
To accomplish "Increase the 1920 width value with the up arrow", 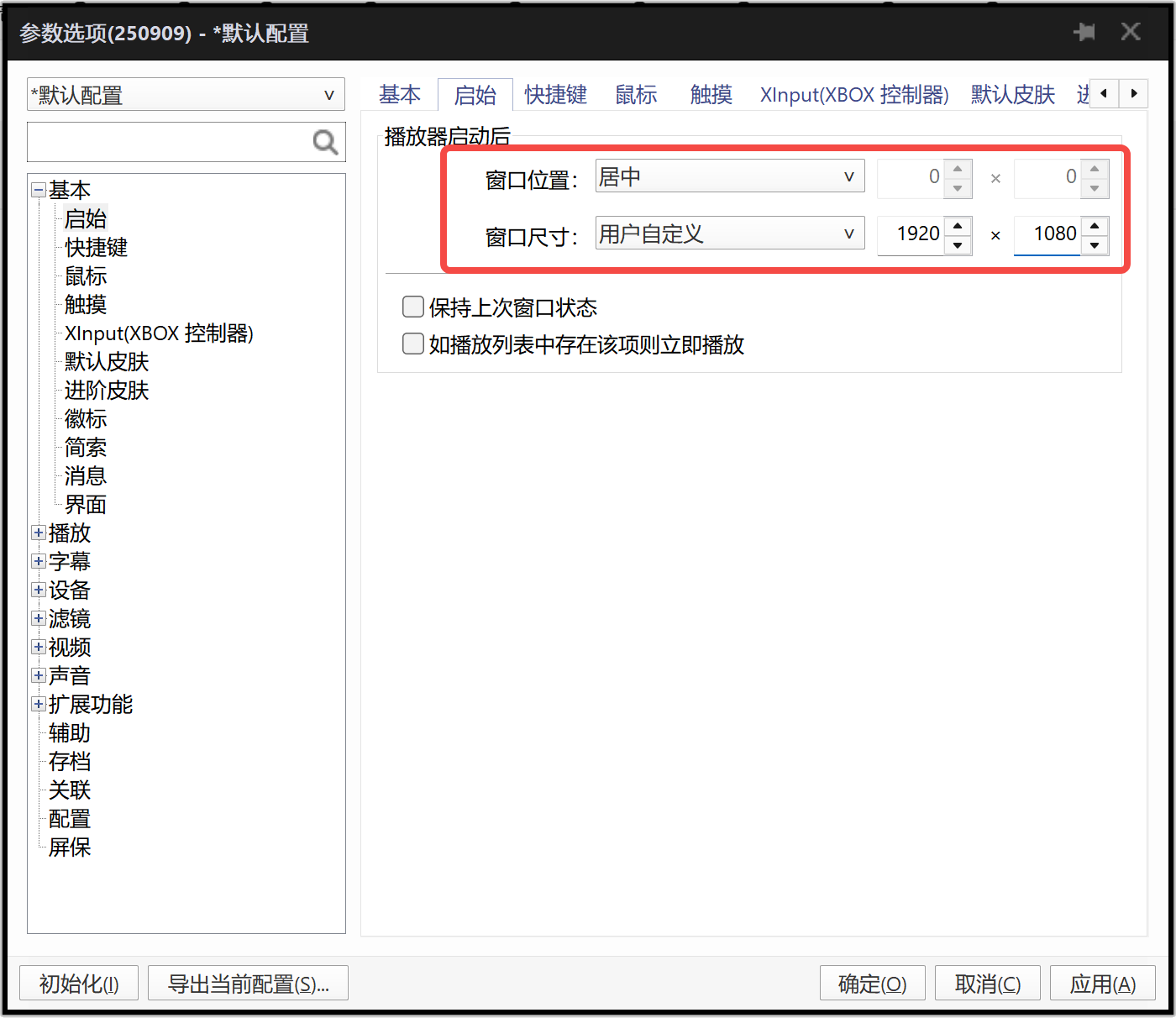I will click(957, 225).
